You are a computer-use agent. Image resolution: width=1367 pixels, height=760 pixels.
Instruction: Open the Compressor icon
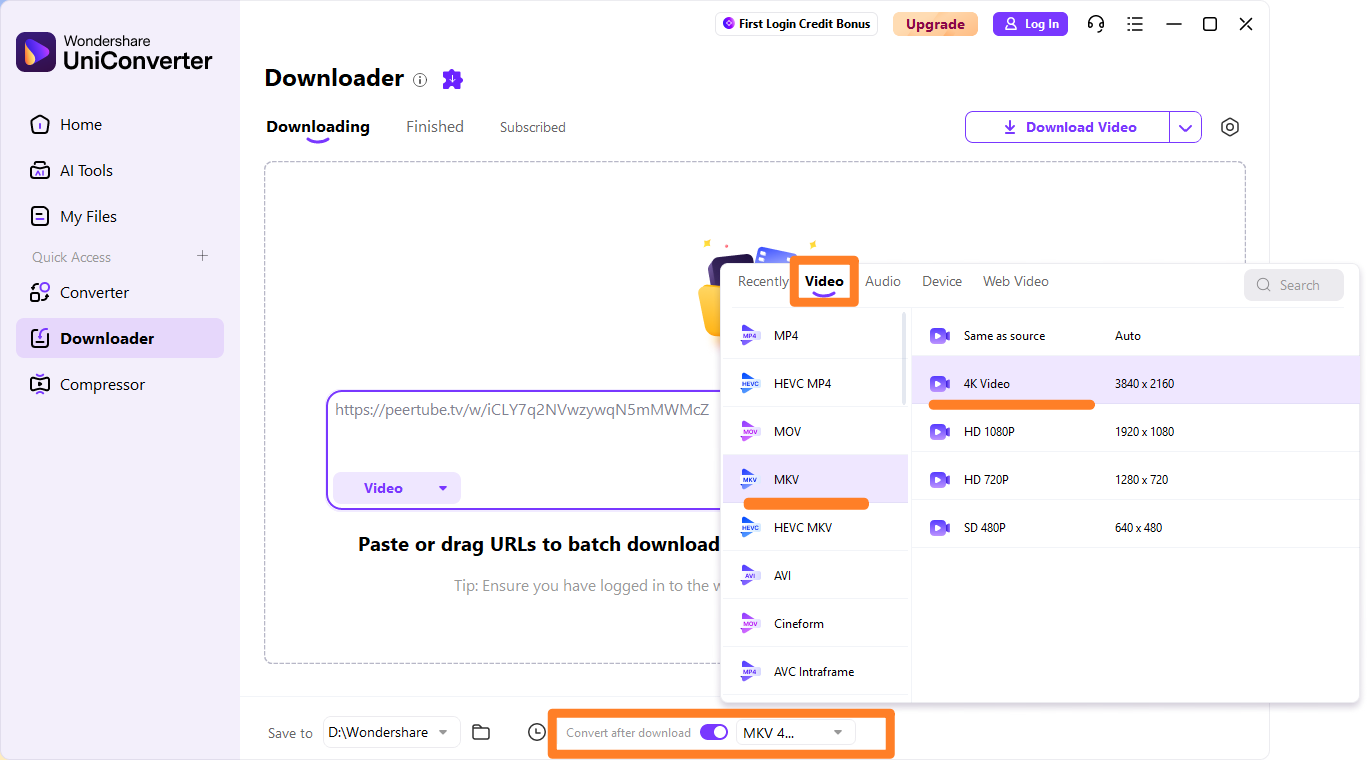coord(40,385)
